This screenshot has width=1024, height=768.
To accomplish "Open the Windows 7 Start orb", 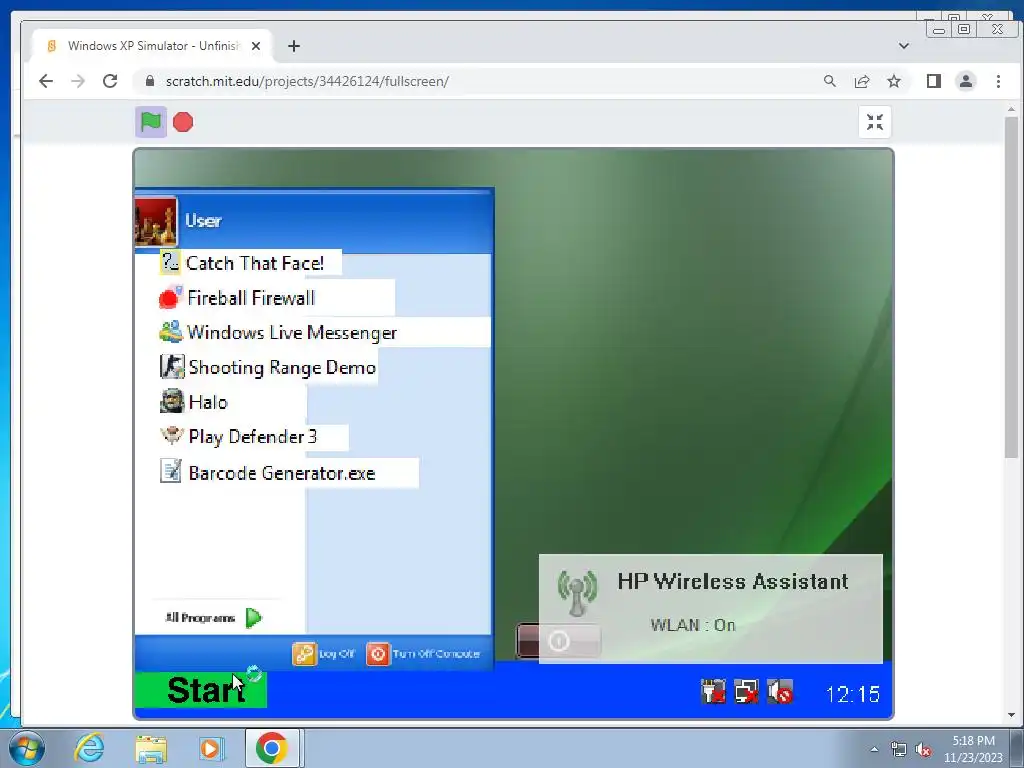I will click(27, 748).
